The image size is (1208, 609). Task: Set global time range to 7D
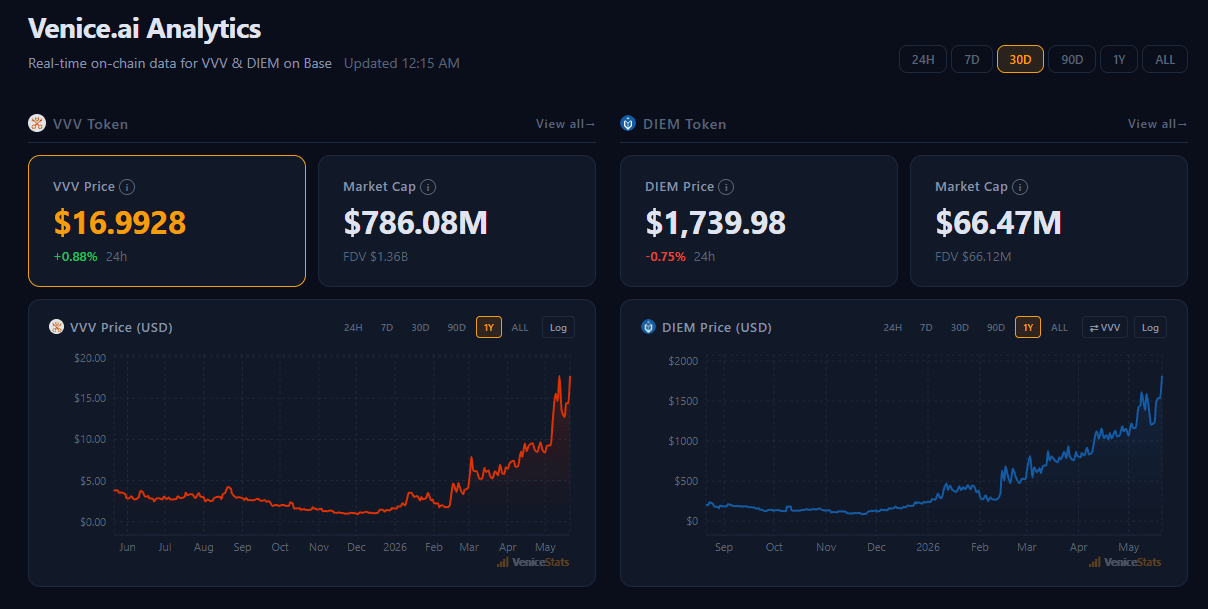[972, 59]
